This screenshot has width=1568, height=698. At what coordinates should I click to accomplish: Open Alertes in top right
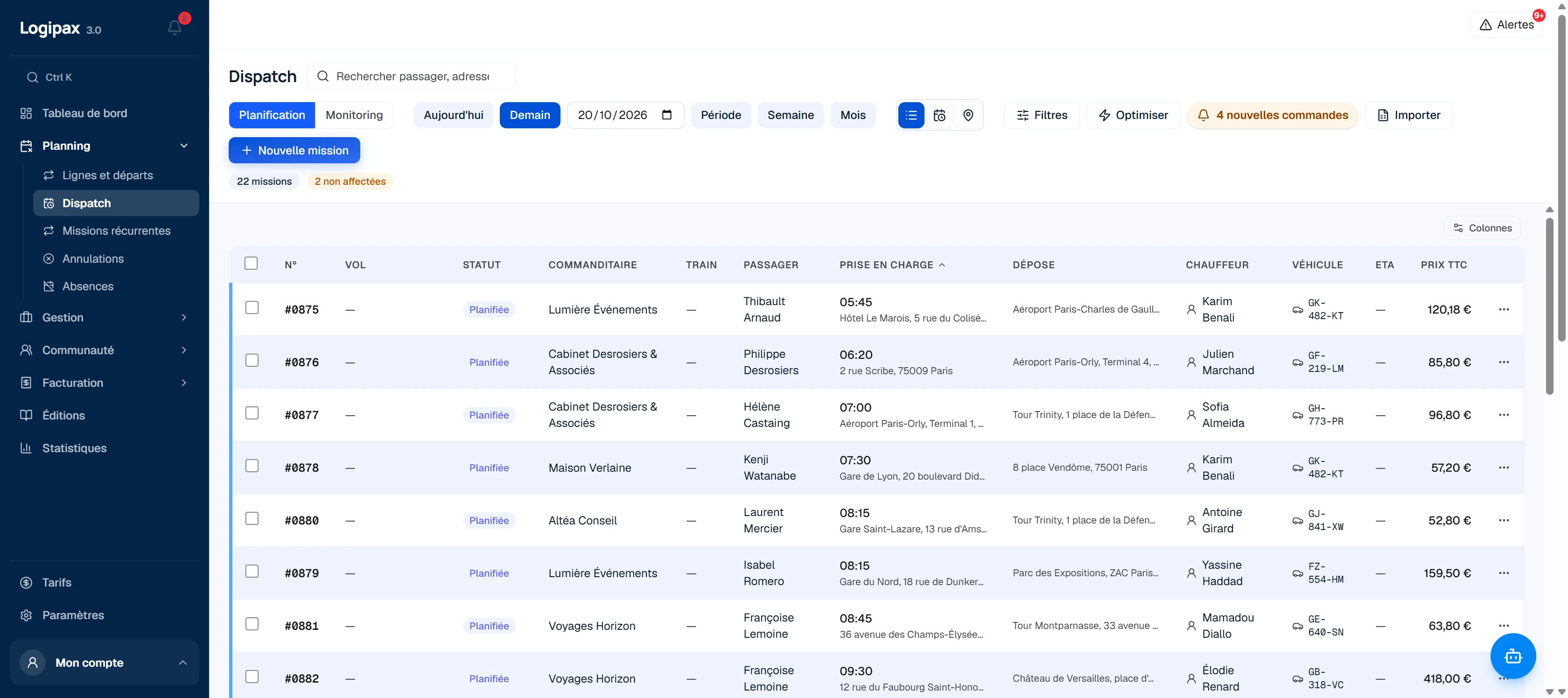click(x=1506, y=25)
